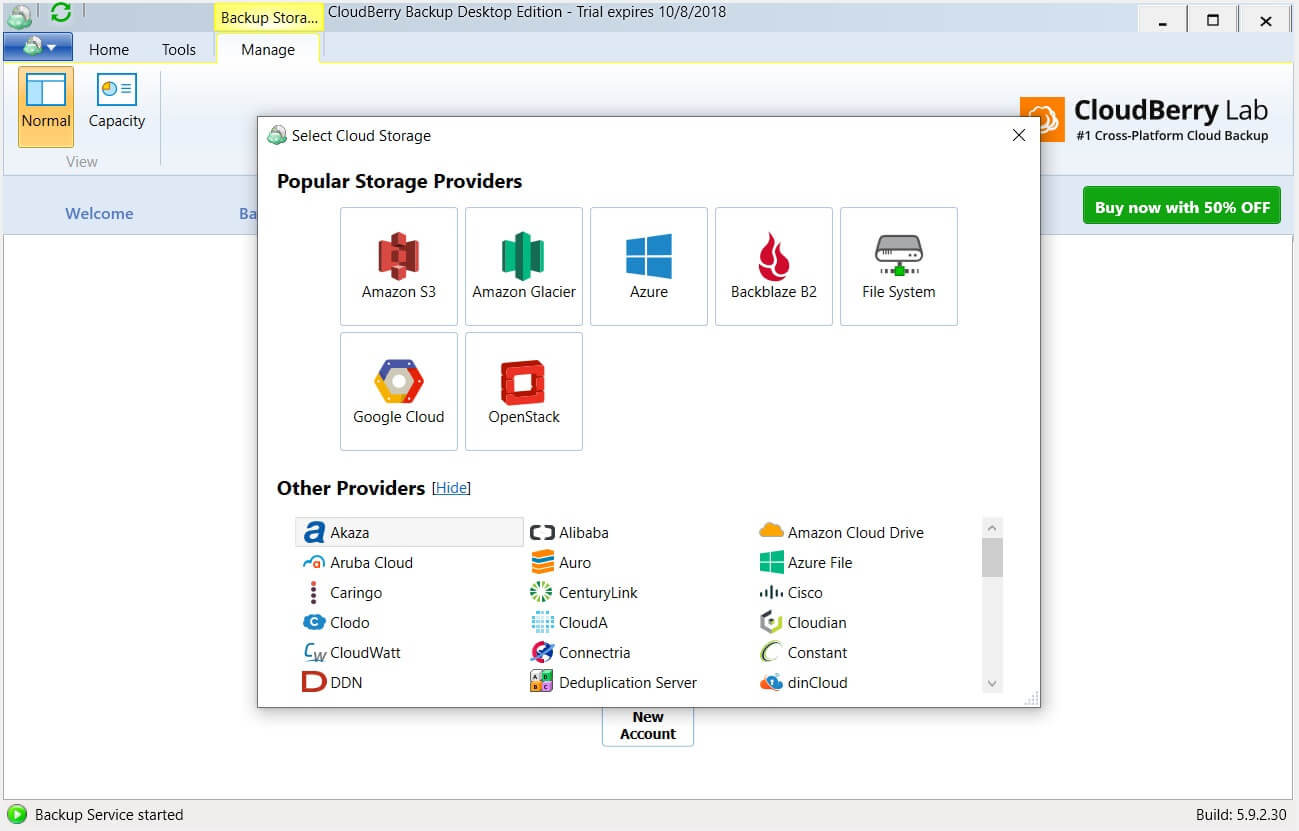Image resolution: width=1299 pixels, height=831 pixels.
Task: Switch to Normal view
Action: [x=46, y=106]
